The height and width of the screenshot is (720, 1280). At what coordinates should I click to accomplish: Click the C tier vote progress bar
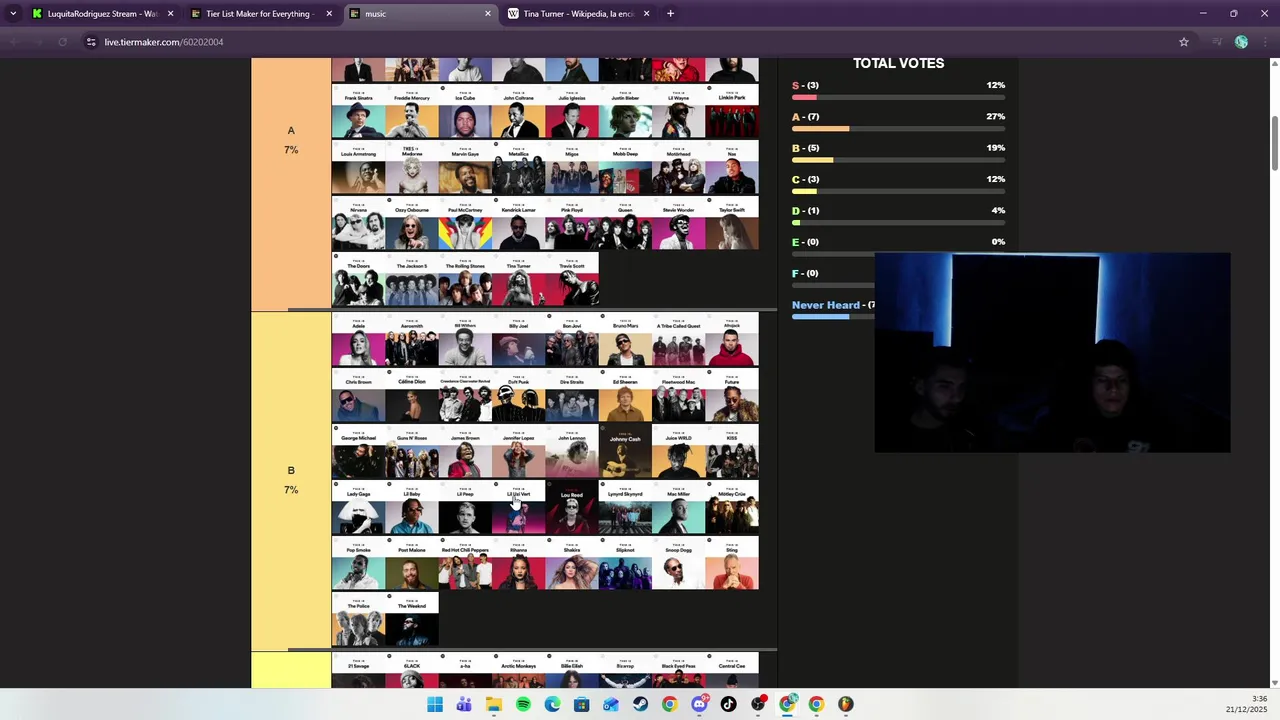tap(898, 191)
